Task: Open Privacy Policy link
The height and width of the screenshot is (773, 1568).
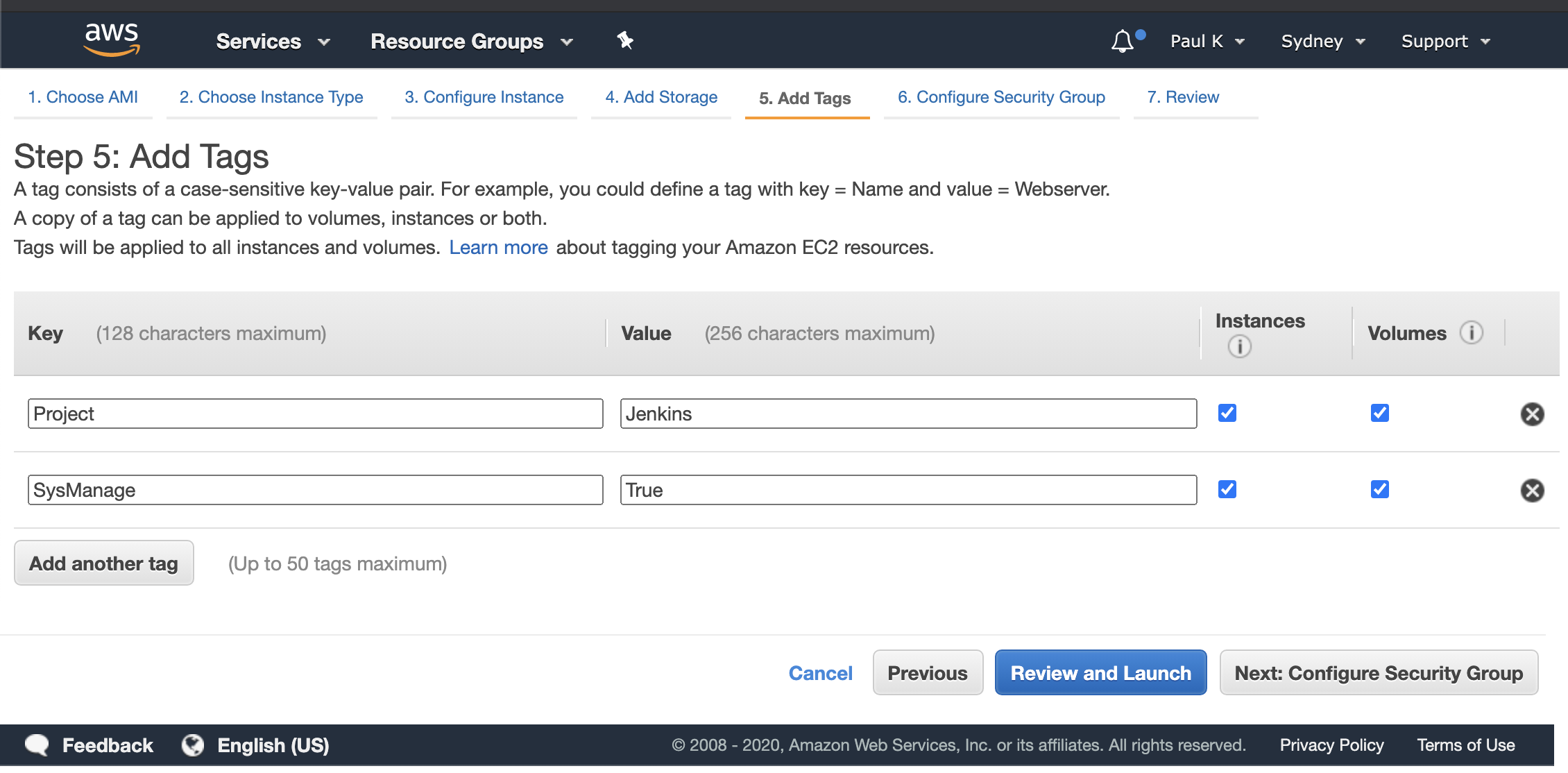Action: [1331, 745]
